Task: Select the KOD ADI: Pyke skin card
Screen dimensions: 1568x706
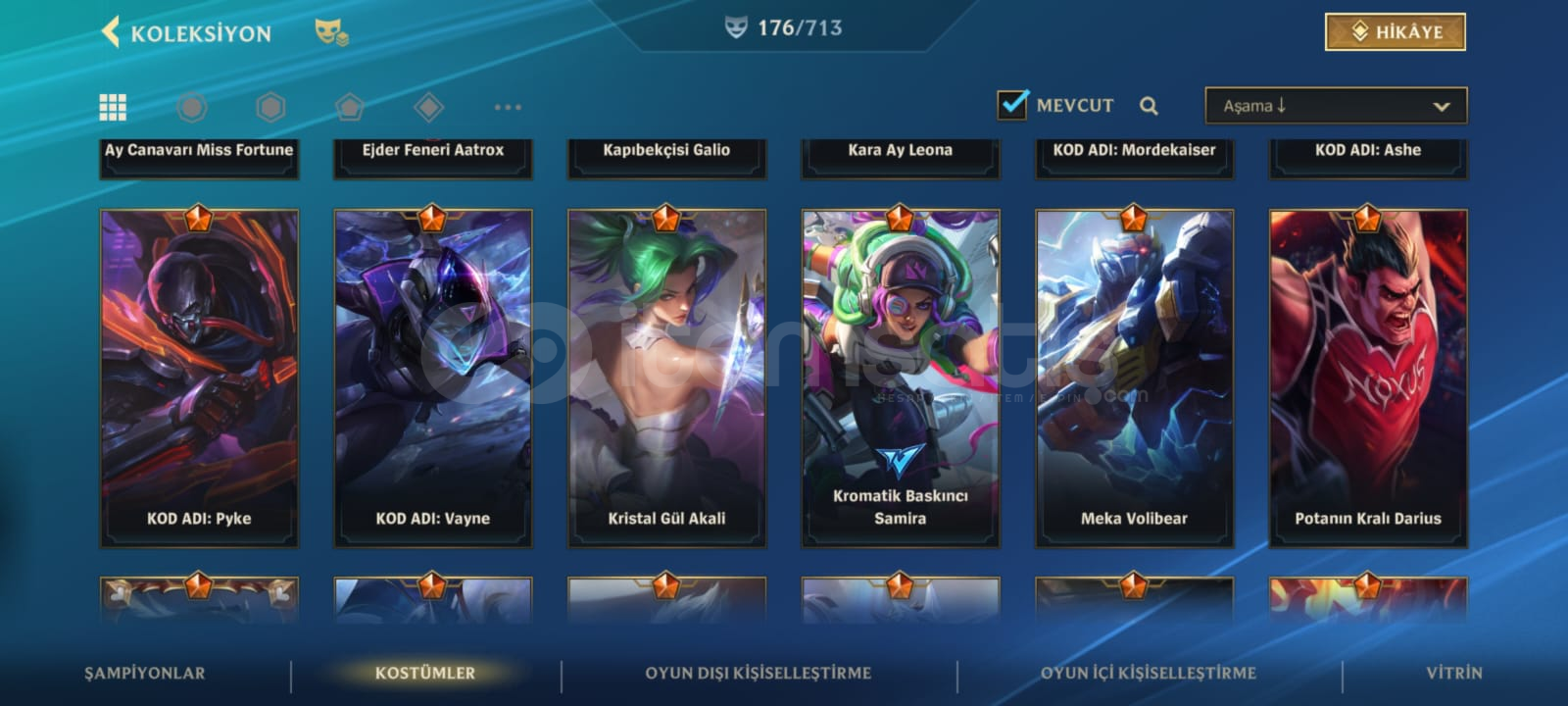Action: [x=199, y=378]
